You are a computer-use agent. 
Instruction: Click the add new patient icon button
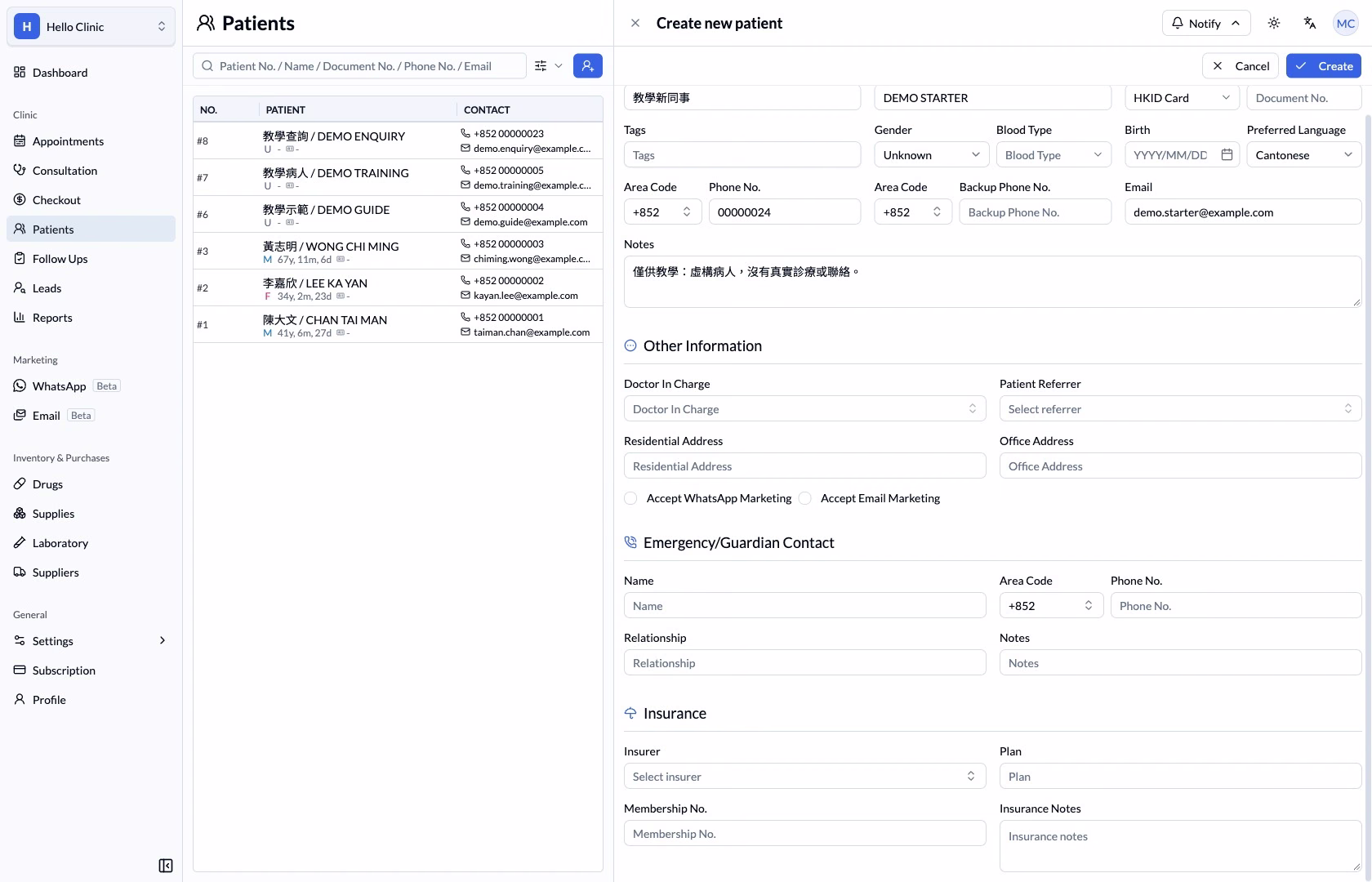588,66
